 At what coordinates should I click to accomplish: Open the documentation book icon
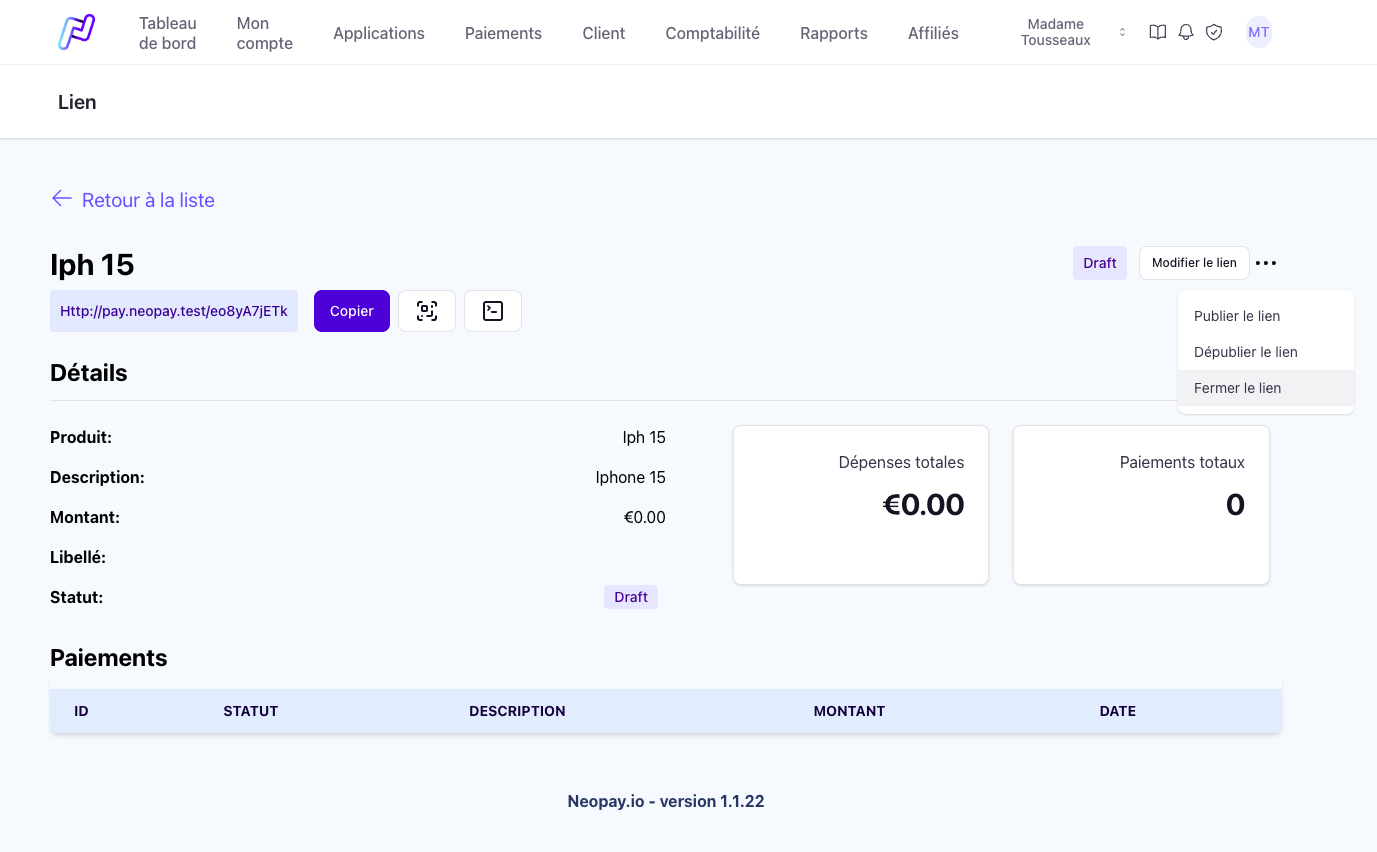point(1157,32)
